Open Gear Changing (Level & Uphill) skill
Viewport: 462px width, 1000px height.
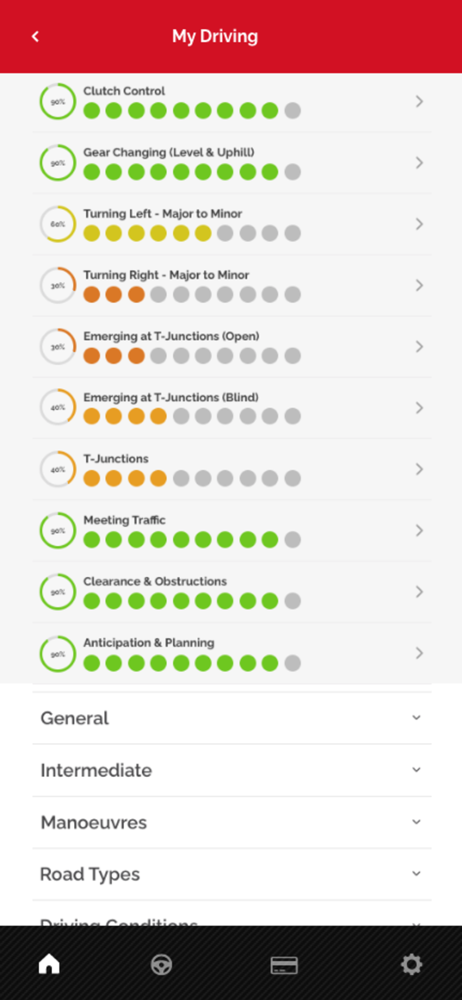coord(232,163)
